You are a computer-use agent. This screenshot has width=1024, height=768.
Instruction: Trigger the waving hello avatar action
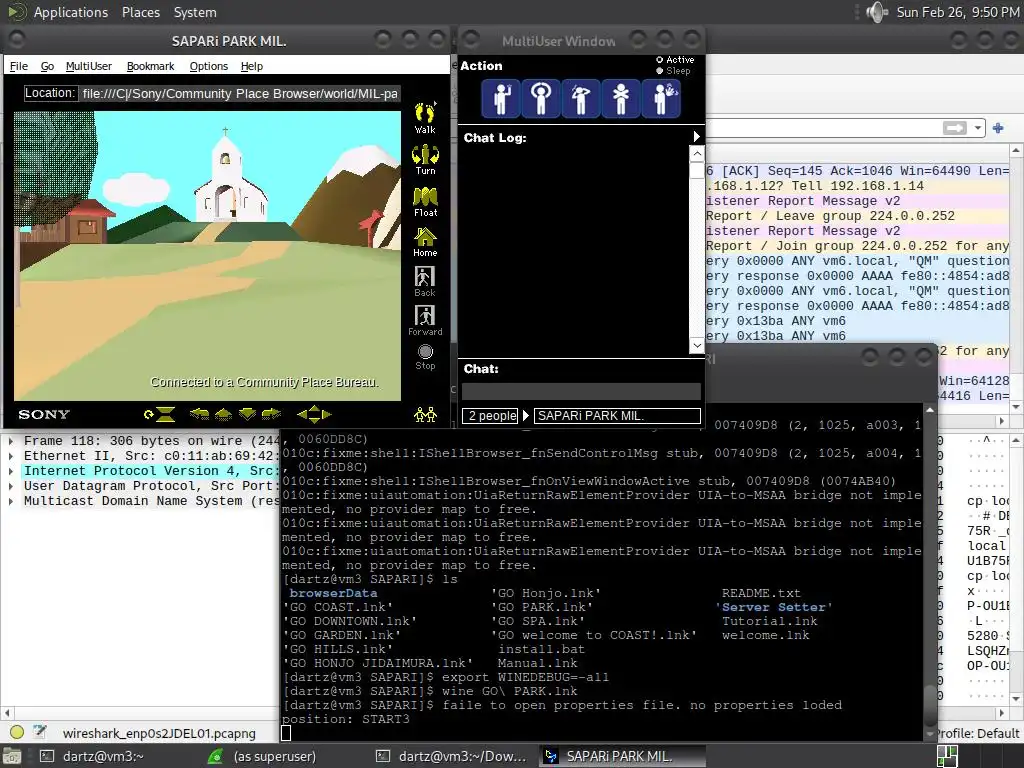coord(501,99)
